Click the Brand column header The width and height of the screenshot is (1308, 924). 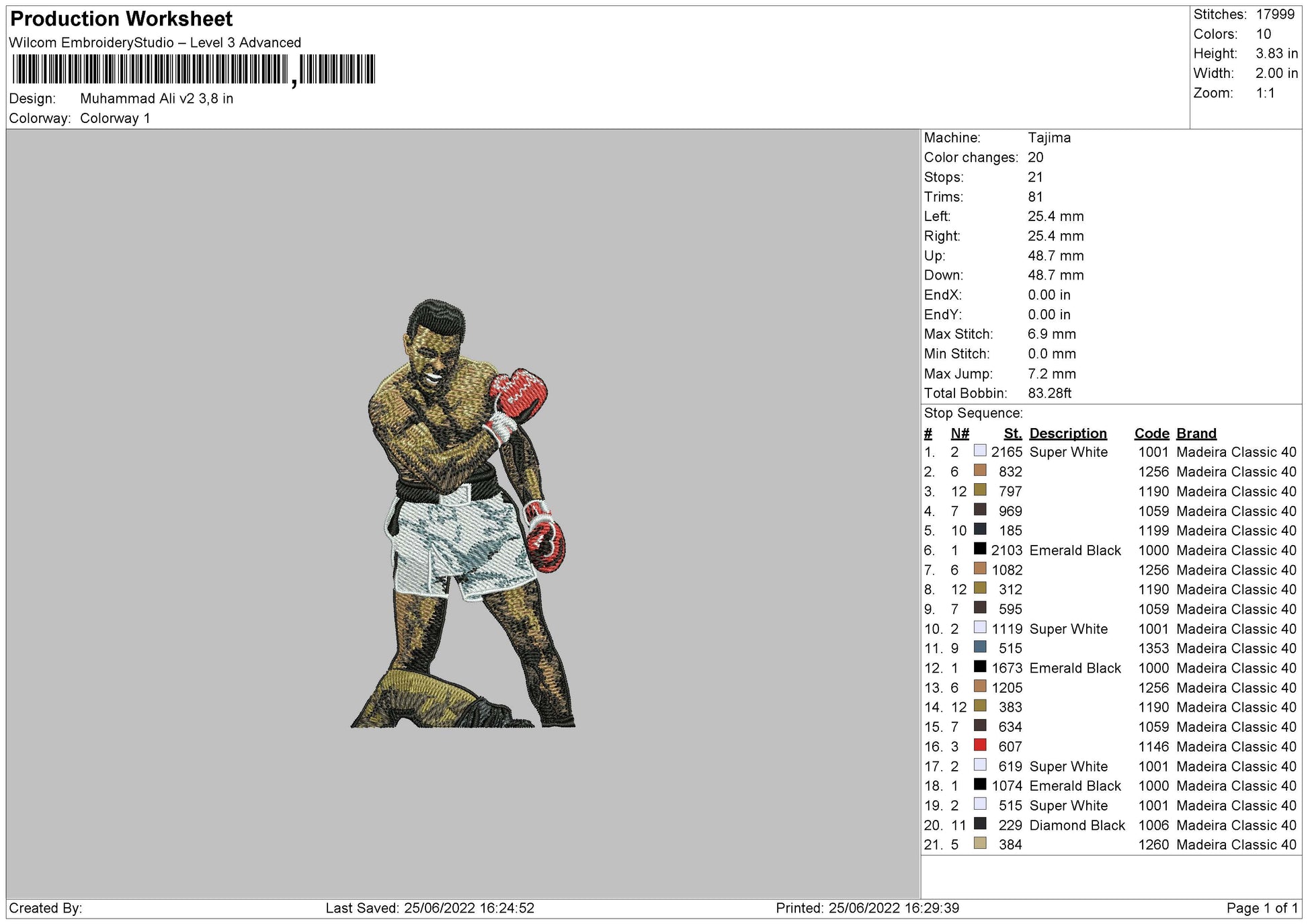1196,433
